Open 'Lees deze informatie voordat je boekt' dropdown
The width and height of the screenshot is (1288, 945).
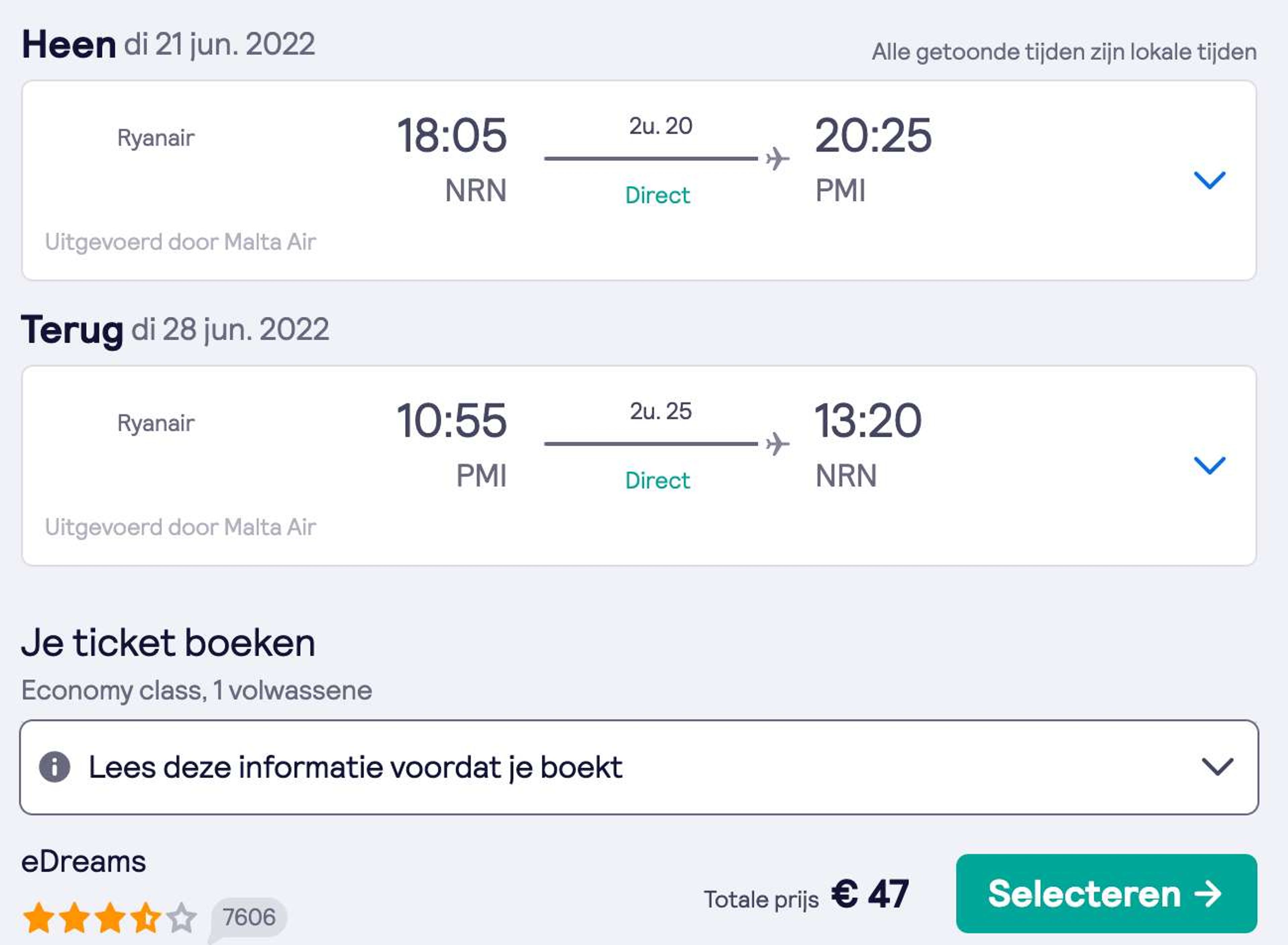click(639, 767)
